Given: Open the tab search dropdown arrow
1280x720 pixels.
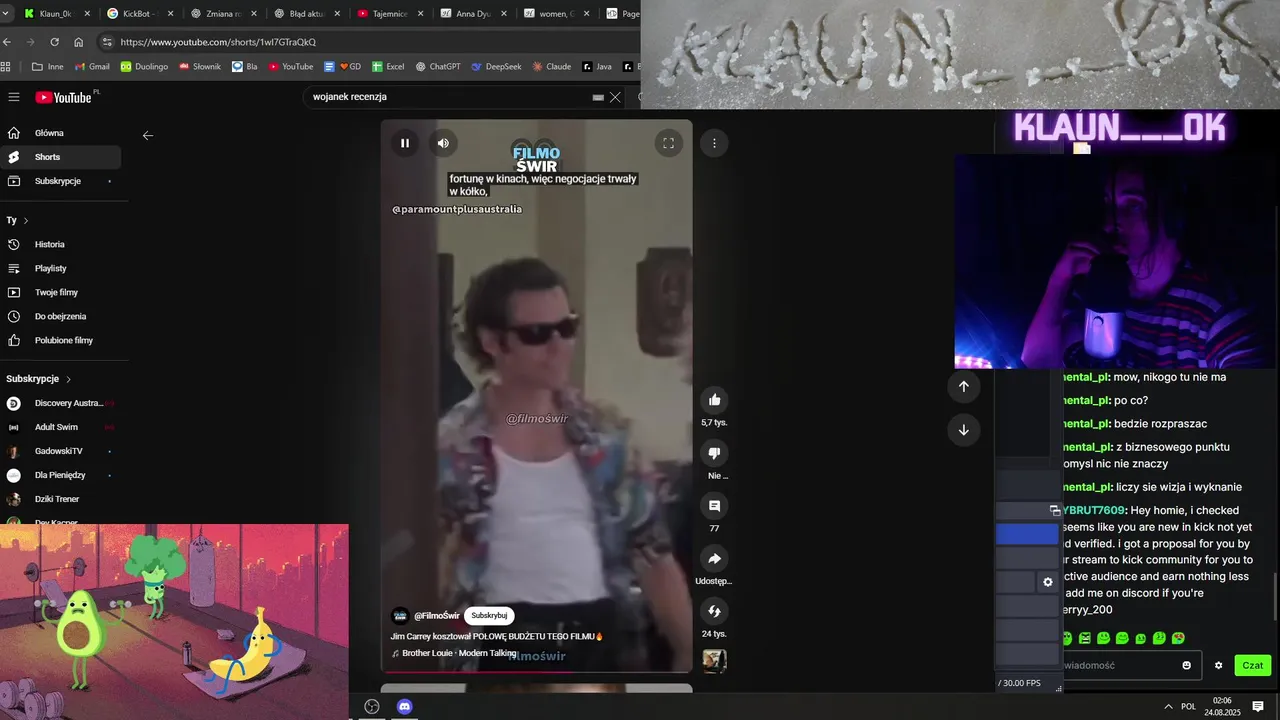Looking at the screenshot, I should [8, 14].
